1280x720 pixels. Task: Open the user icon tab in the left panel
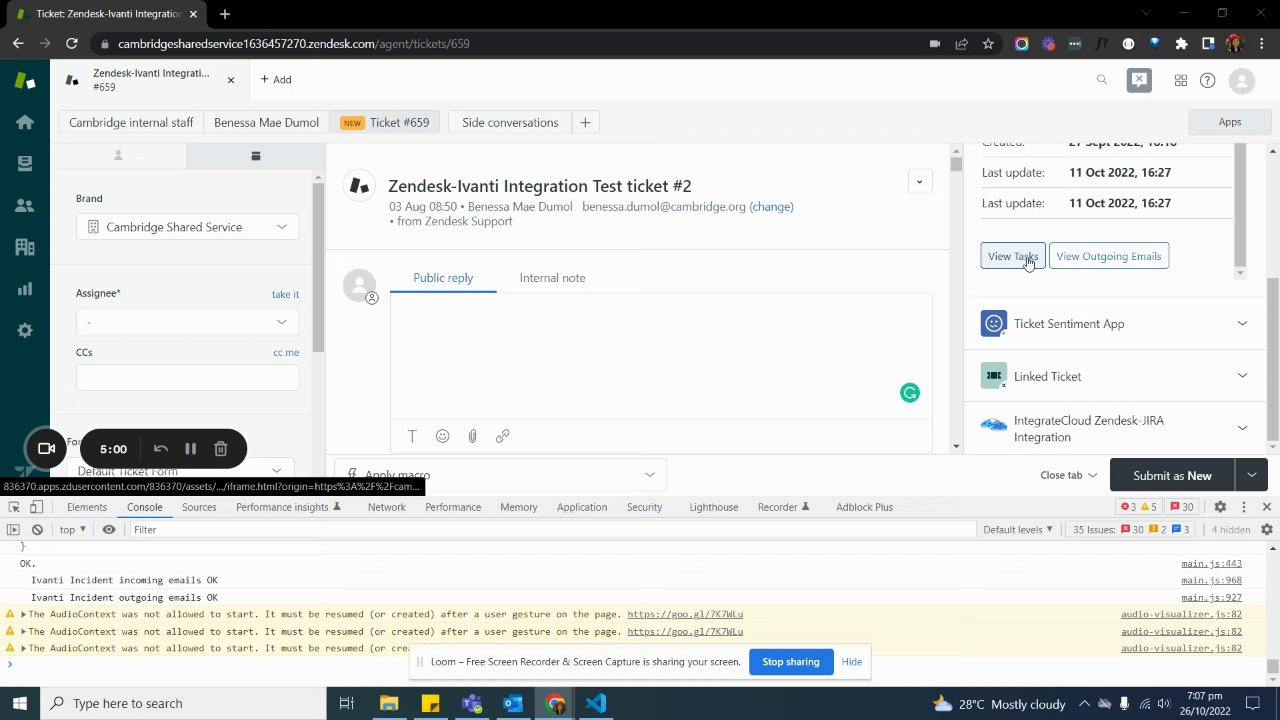click(118, 155)
